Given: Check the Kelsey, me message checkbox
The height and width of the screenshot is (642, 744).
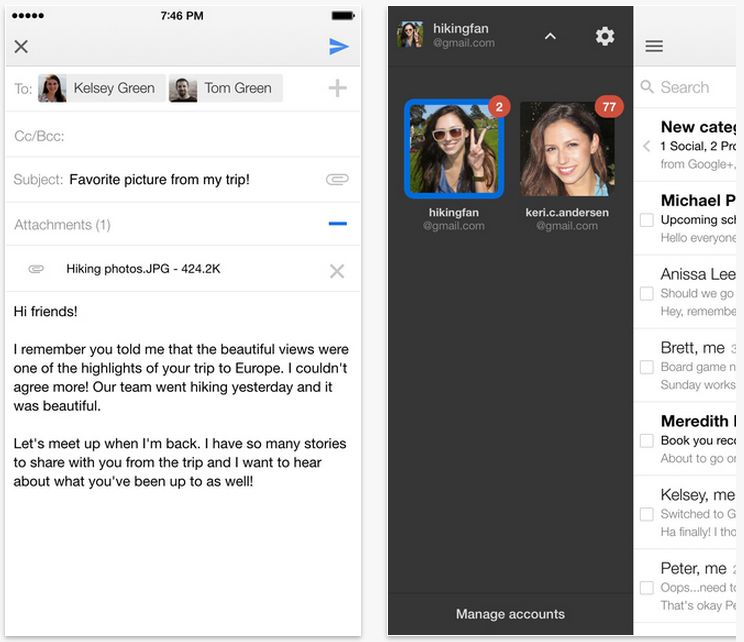Looking at the screenshot, I should [647, 514].
